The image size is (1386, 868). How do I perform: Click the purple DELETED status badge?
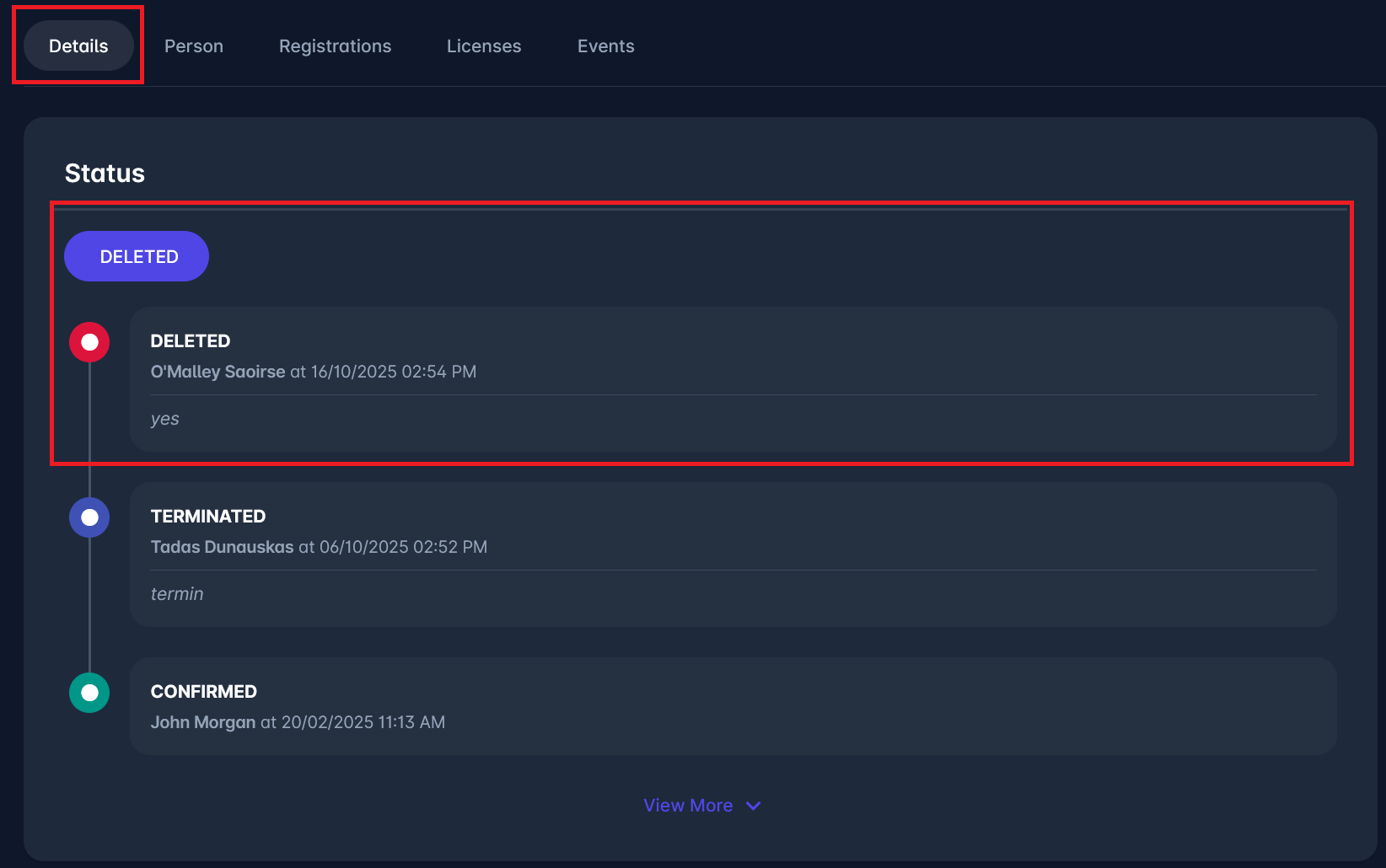(x=137, y=256)
